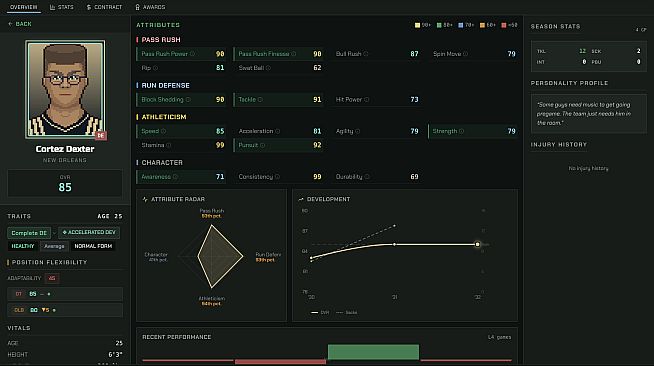Viewport: 654px width, 366px height.
Task: Click the info icon next to Bull Rush
Action: click(366, 54)
